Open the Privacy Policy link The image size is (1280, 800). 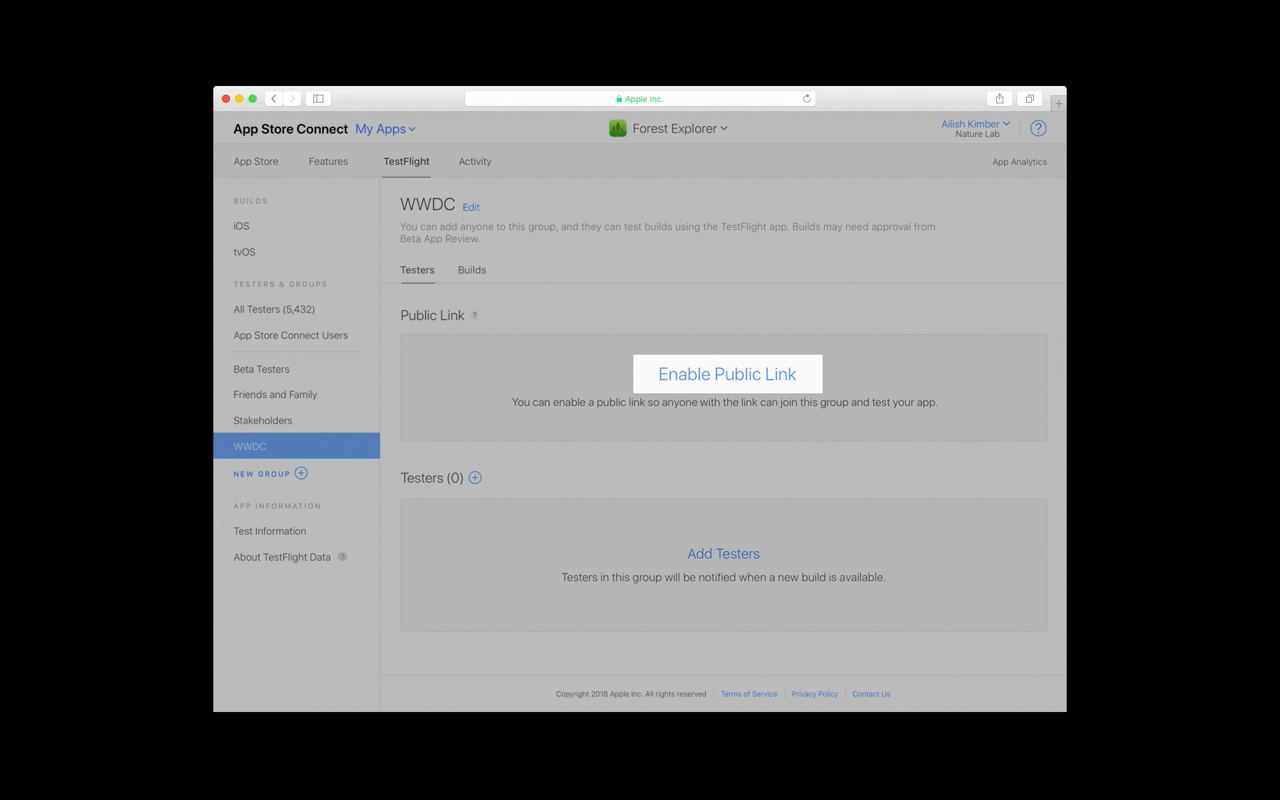click(815, 694)
